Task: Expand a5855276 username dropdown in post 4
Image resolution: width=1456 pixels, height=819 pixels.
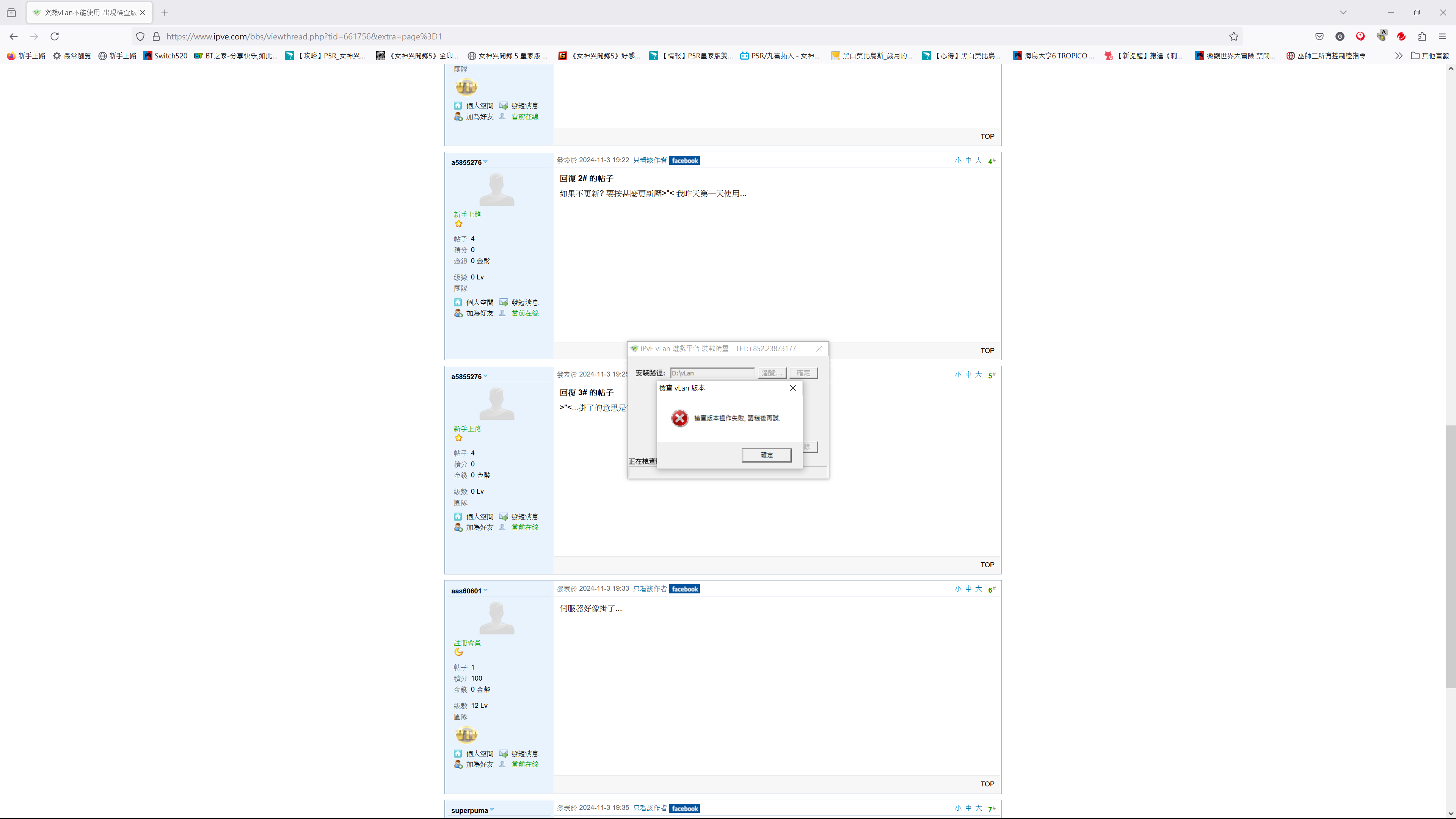Action: point(485,162)
